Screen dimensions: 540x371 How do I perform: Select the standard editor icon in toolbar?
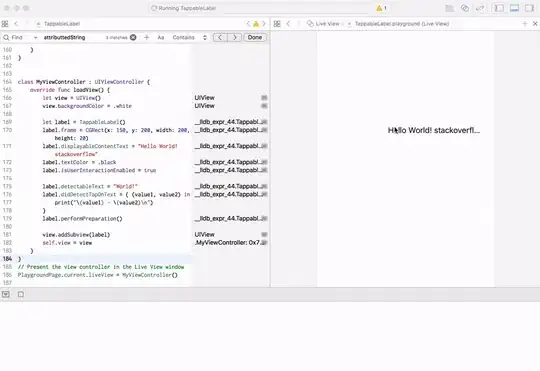click(449, 8)
